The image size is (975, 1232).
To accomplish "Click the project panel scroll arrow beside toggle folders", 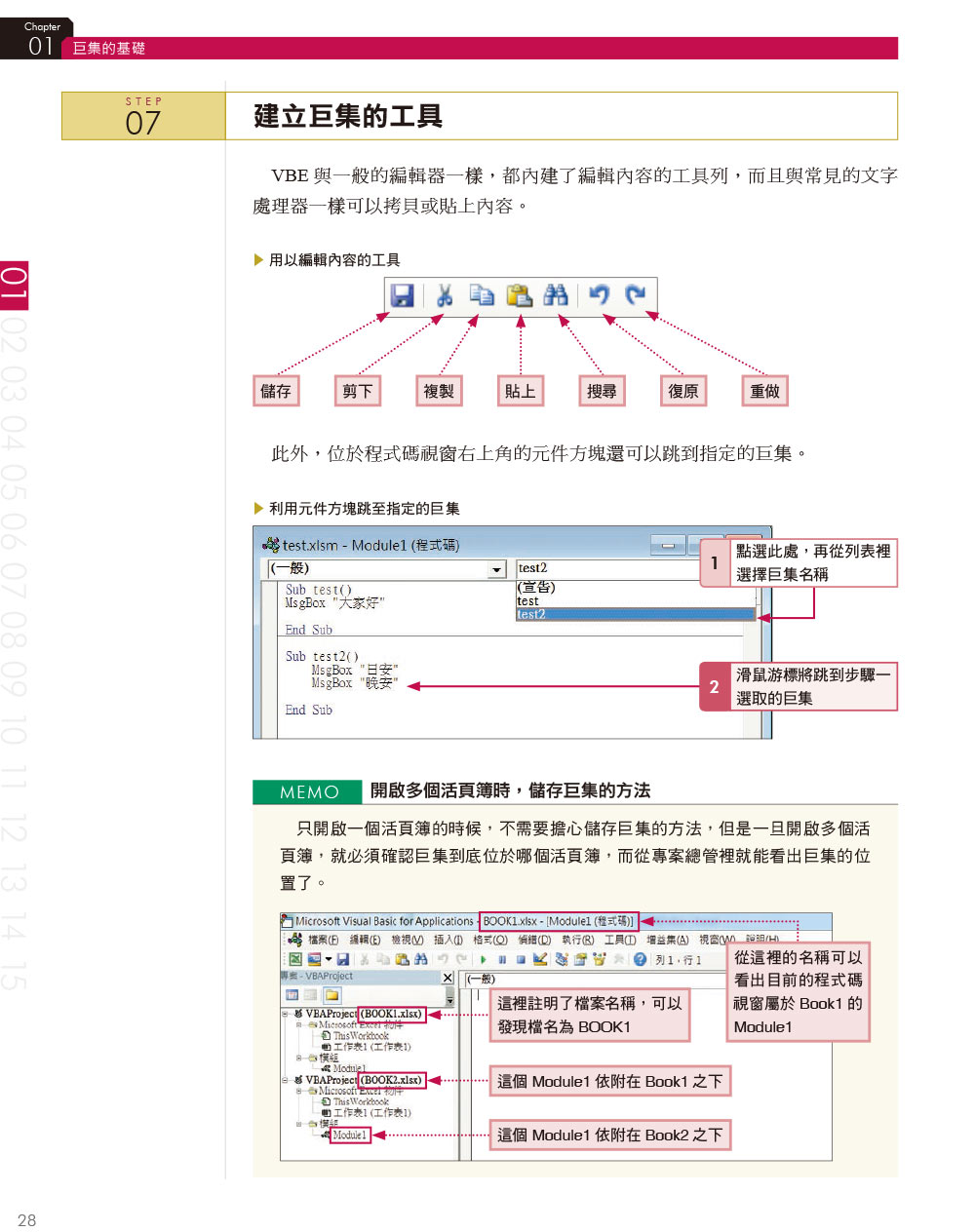I will click(449, 999).
